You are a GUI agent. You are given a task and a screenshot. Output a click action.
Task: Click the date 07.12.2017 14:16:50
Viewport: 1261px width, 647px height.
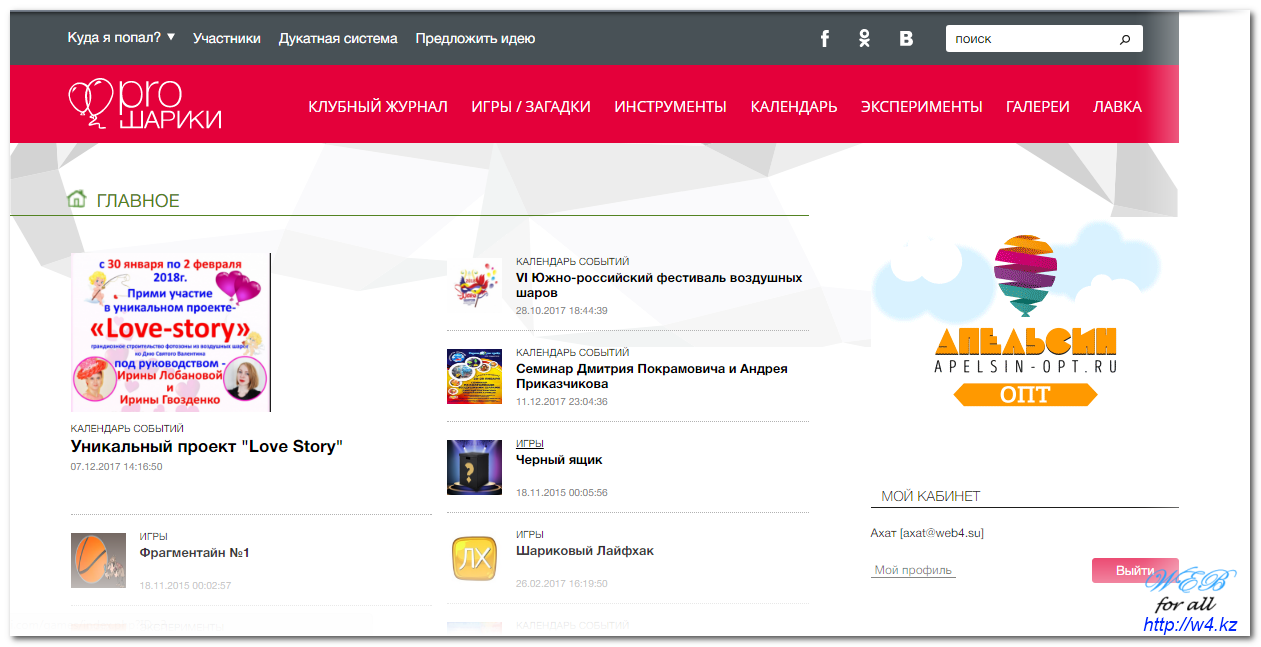(116, 467)
